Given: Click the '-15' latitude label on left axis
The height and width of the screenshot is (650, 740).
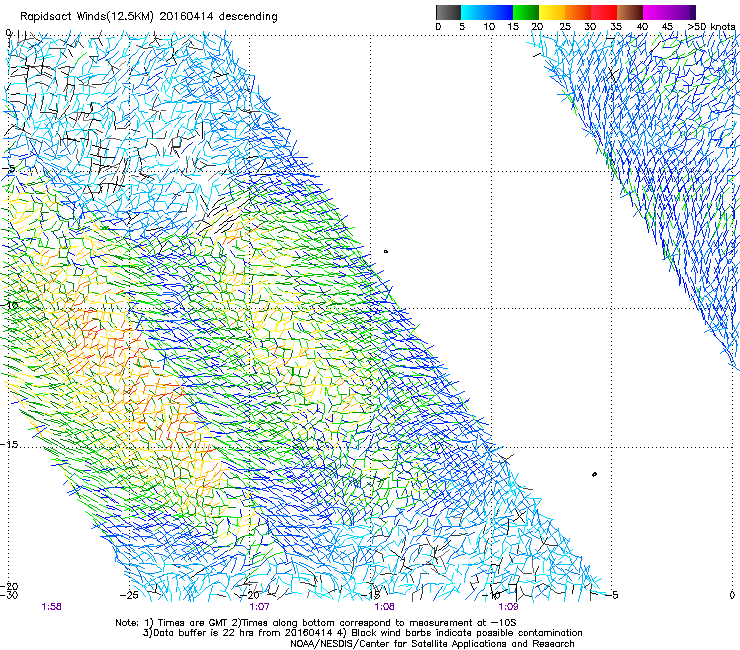Looking at the screenshot, I should 9,445.
